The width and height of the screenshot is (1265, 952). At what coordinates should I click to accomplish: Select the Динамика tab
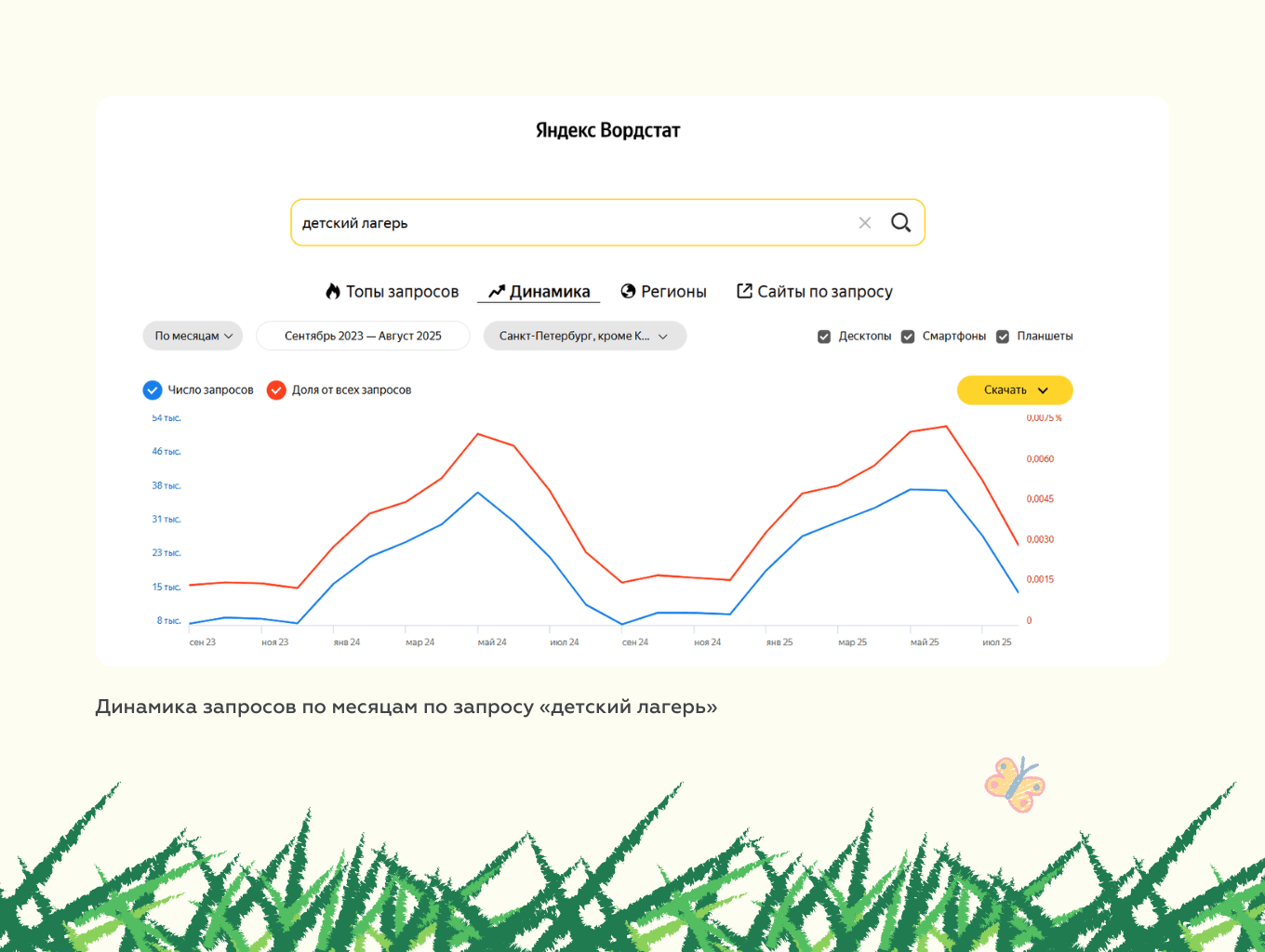(539, 292)
